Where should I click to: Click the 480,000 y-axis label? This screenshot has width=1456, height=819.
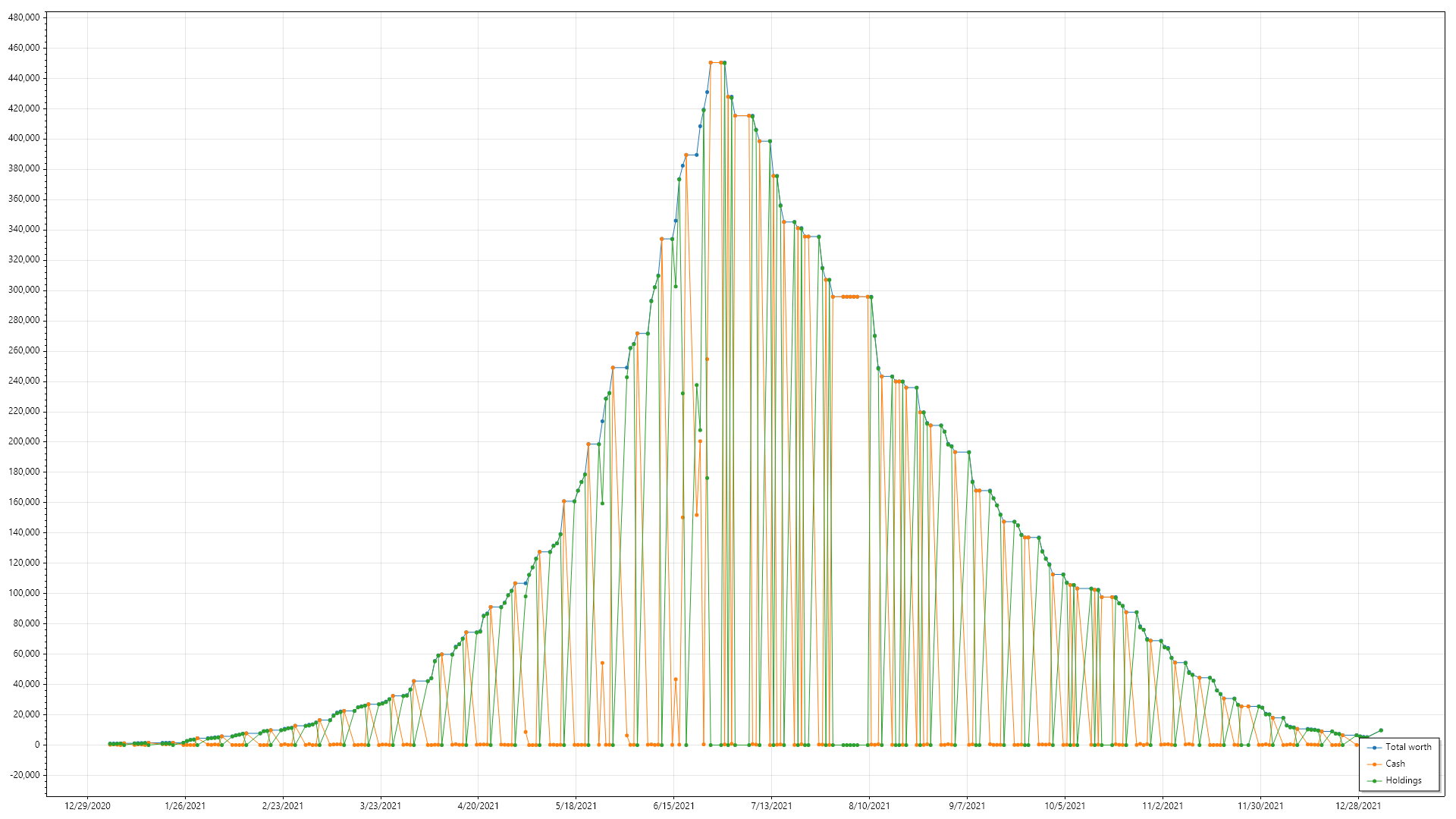(x=24, y=17)
